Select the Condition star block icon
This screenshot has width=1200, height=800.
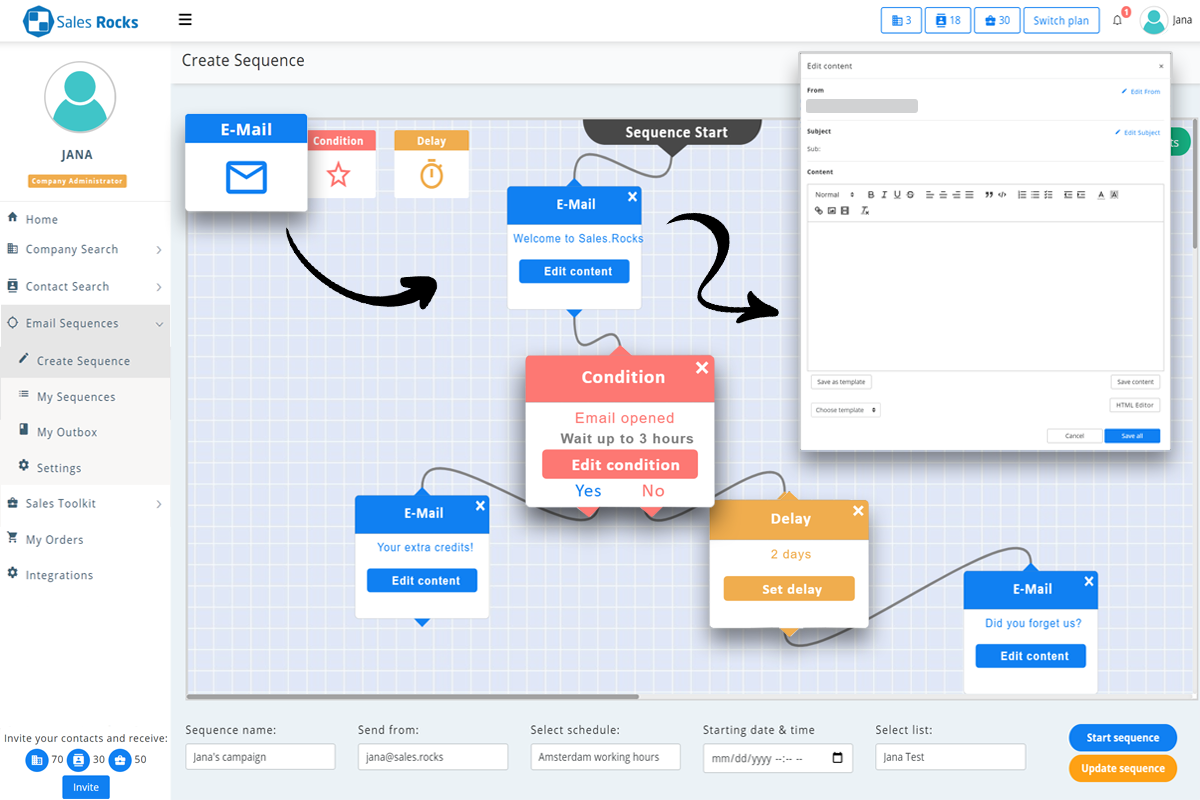pyautogui.click(x=339, y=175)
